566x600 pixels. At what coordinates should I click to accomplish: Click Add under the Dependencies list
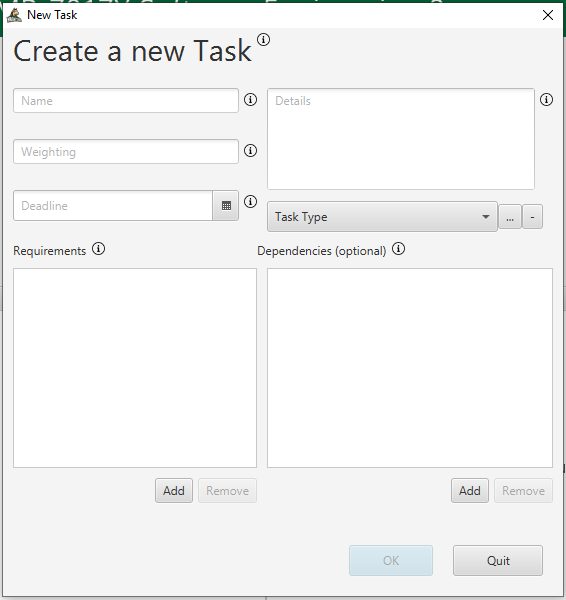(470, 491)
